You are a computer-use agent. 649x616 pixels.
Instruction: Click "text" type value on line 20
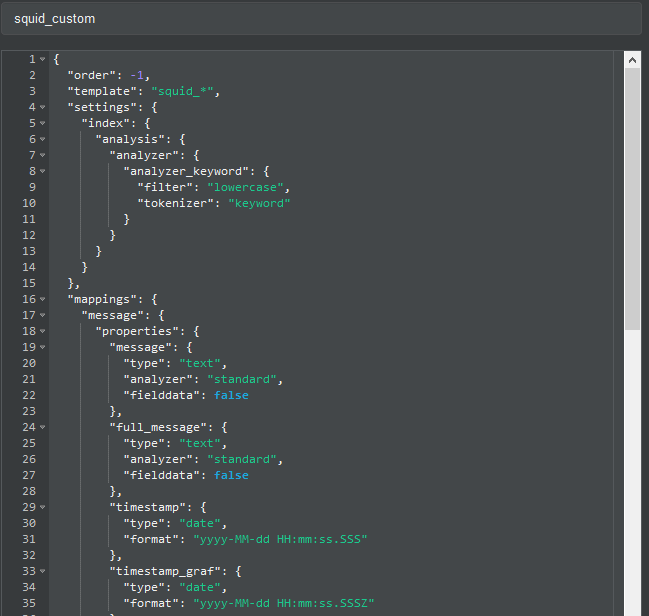[x=200, y=363]
